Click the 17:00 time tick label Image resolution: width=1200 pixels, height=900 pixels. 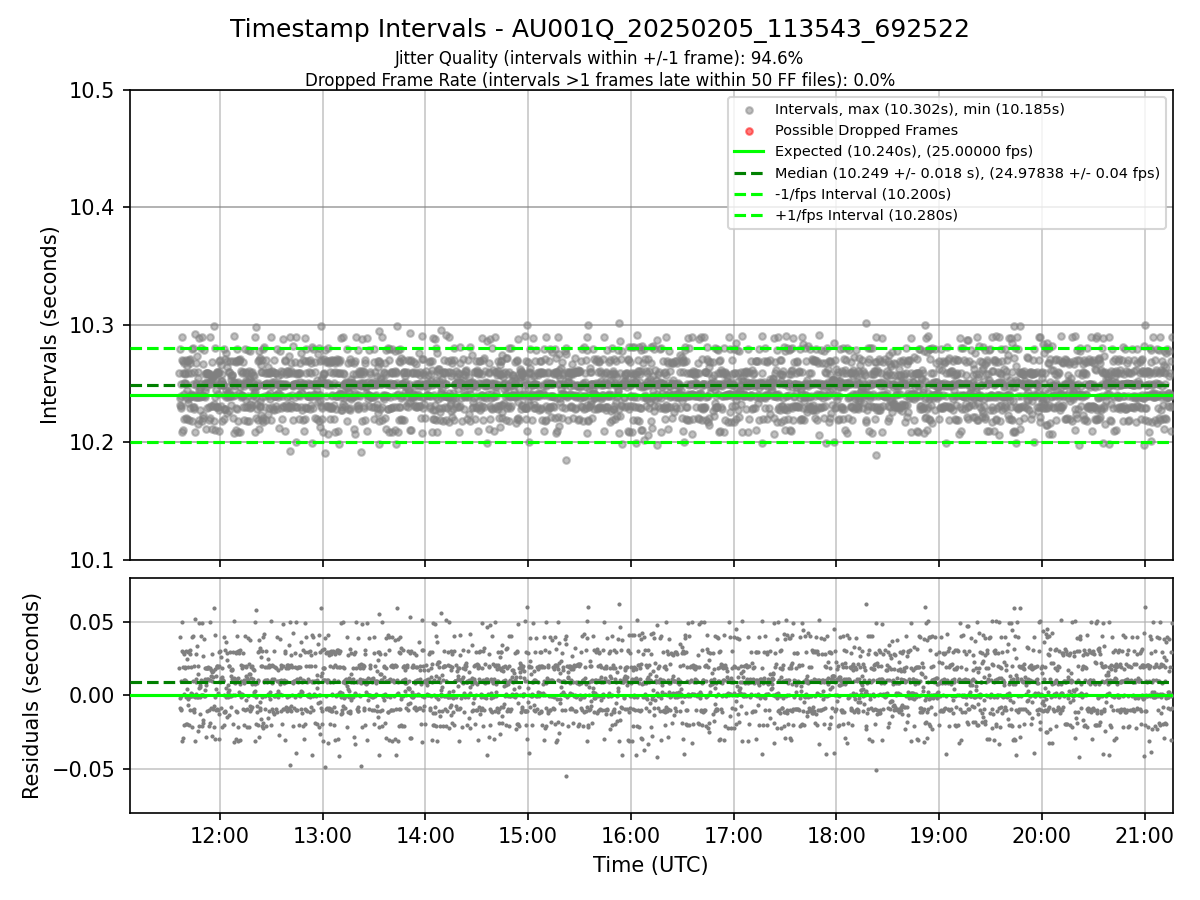pyautogui.click(x=734, y=834)
